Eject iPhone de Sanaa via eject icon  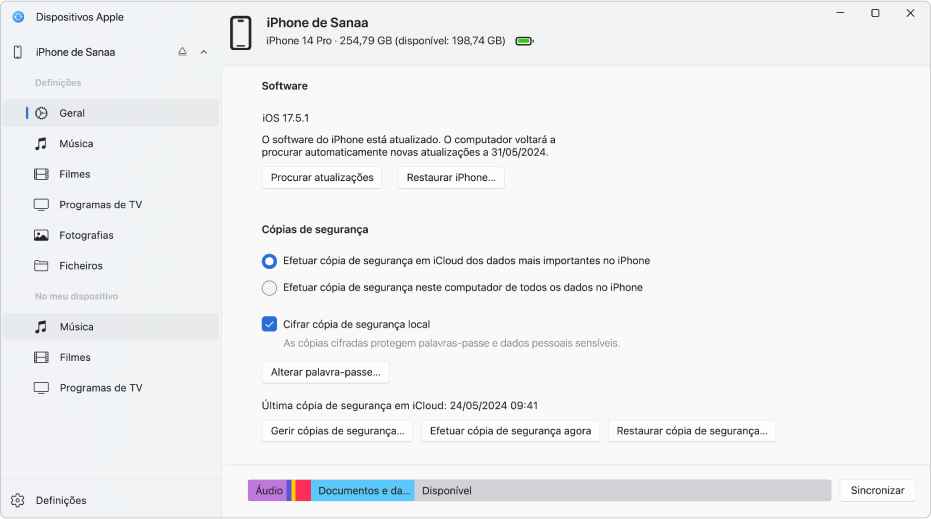(182, 52)
